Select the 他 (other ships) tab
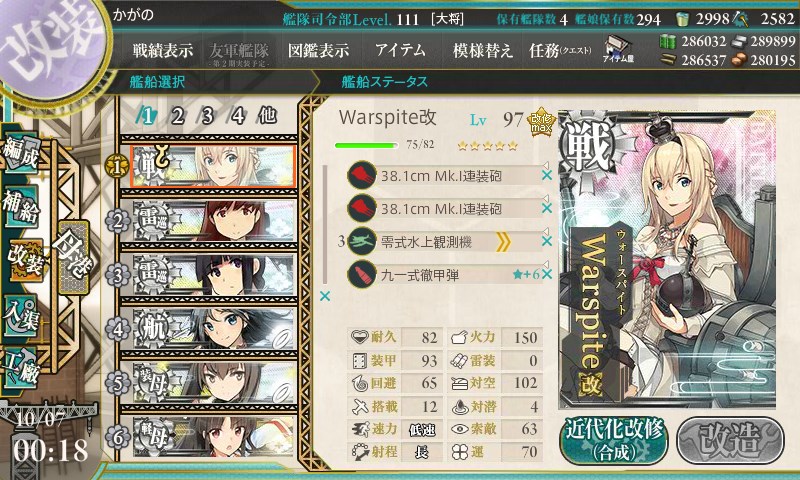Viewport: 800px width, 480px height. coord(267,116)
